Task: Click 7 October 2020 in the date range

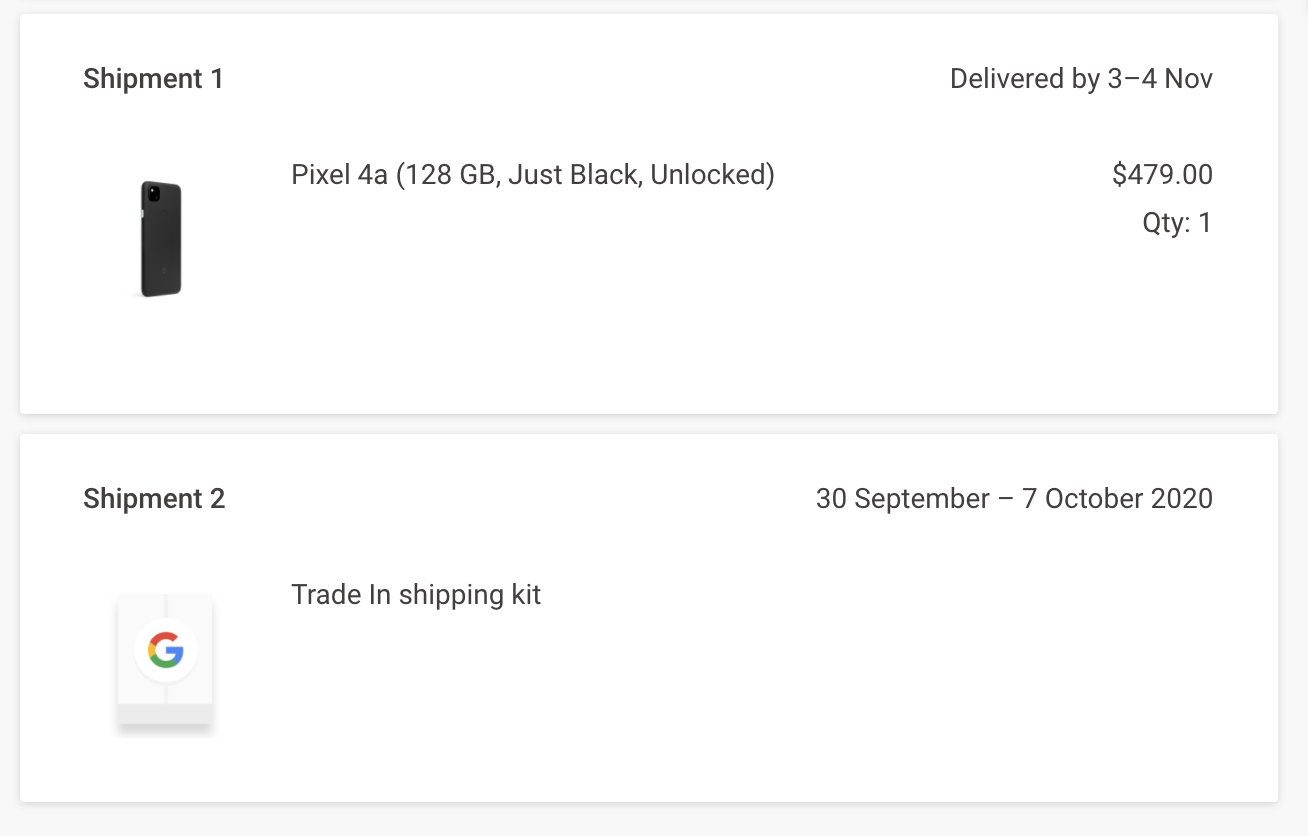Action: click(1117, 499)
